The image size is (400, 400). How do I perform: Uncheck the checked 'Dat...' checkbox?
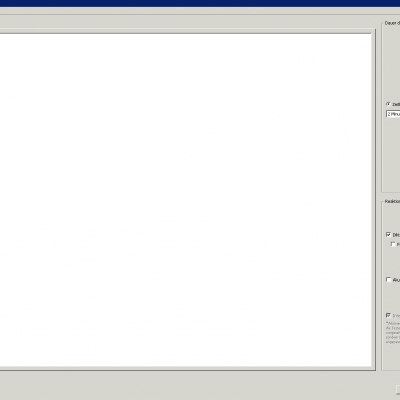pyautogui.click(x=388, y=235)
